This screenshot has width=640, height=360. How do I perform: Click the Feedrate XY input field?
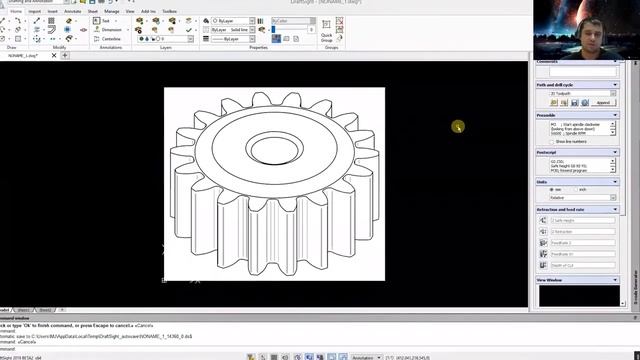[x=583, y=254]
